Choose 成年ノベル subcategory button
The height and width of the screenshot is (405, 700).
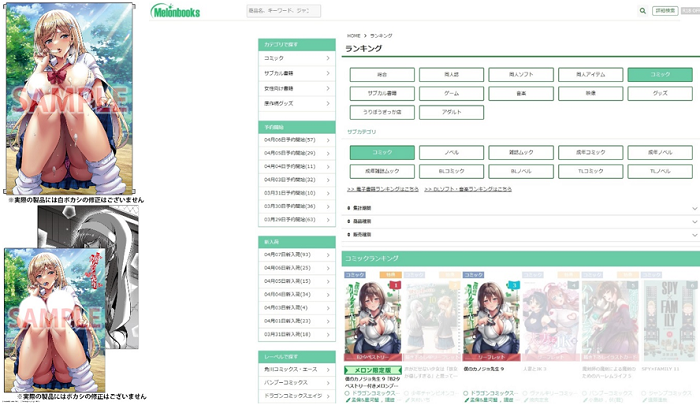660,152
